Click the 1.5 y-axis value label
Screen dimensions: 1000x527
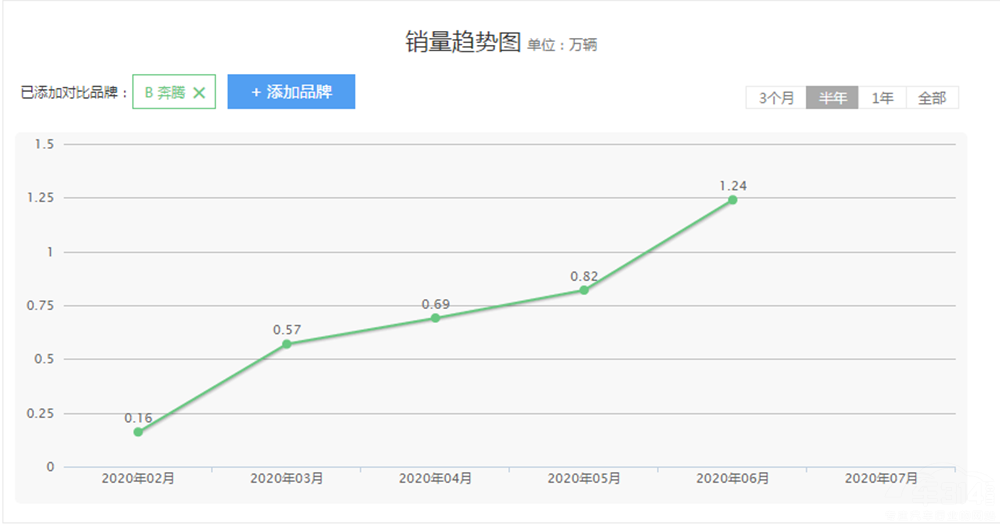pos(44,144)
